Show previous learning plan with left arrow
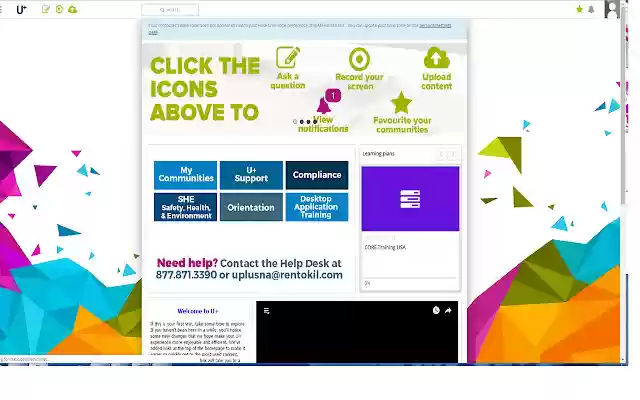The width and height of the screenshot is (640, 400). pyautogui.click(x=441, y=154)
